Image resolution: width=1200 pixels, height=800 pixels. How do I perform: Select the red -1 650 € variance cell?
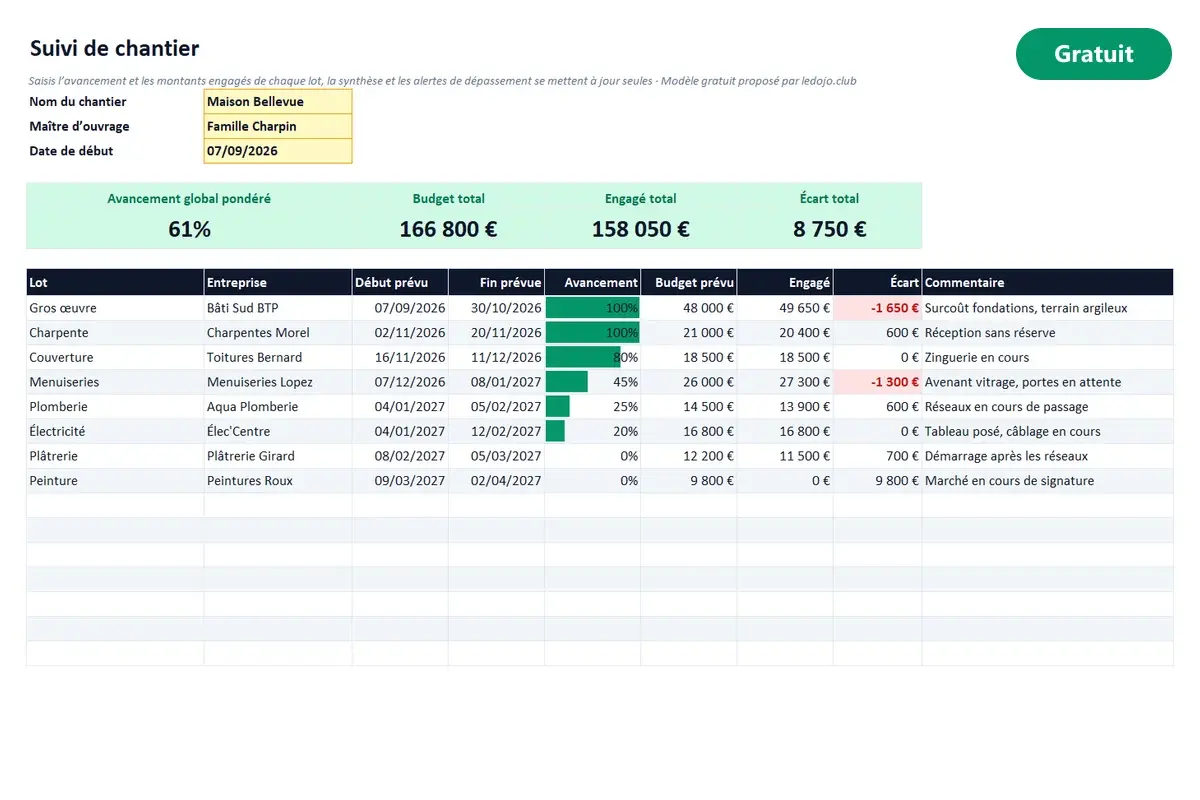[877, 308]
